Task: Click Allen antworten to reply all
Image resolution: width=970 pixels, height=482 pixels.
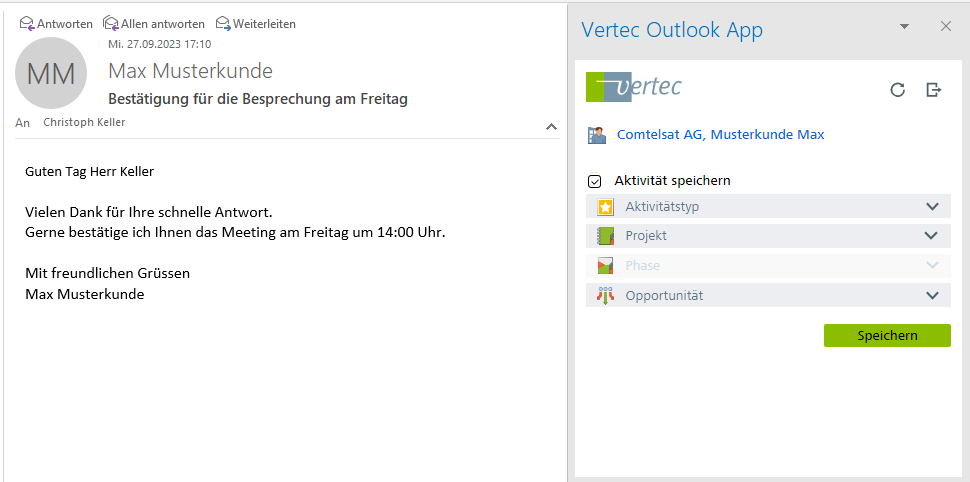Action: click(154, 23)
